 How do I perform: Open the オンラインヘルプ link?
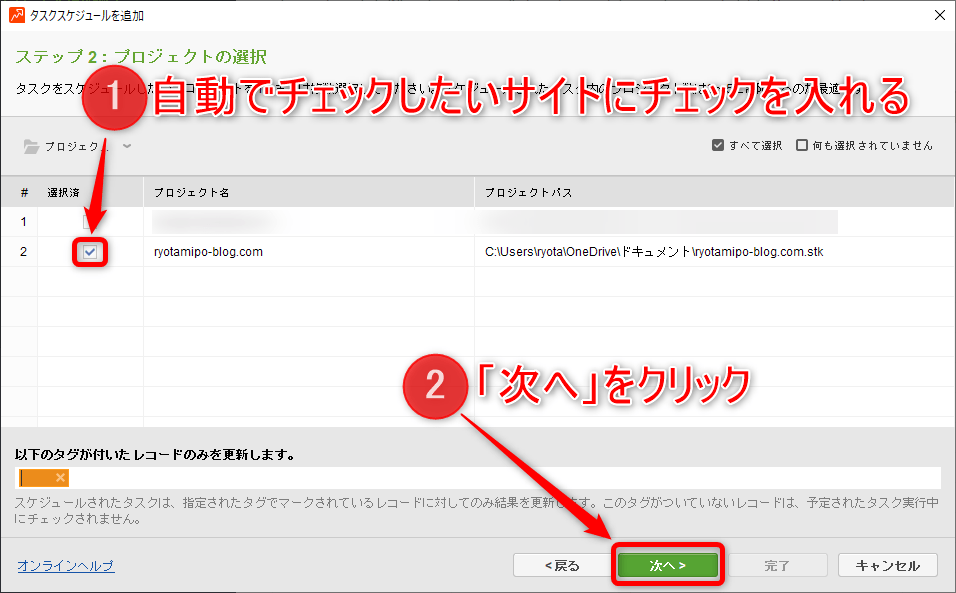tap(65, 566)
